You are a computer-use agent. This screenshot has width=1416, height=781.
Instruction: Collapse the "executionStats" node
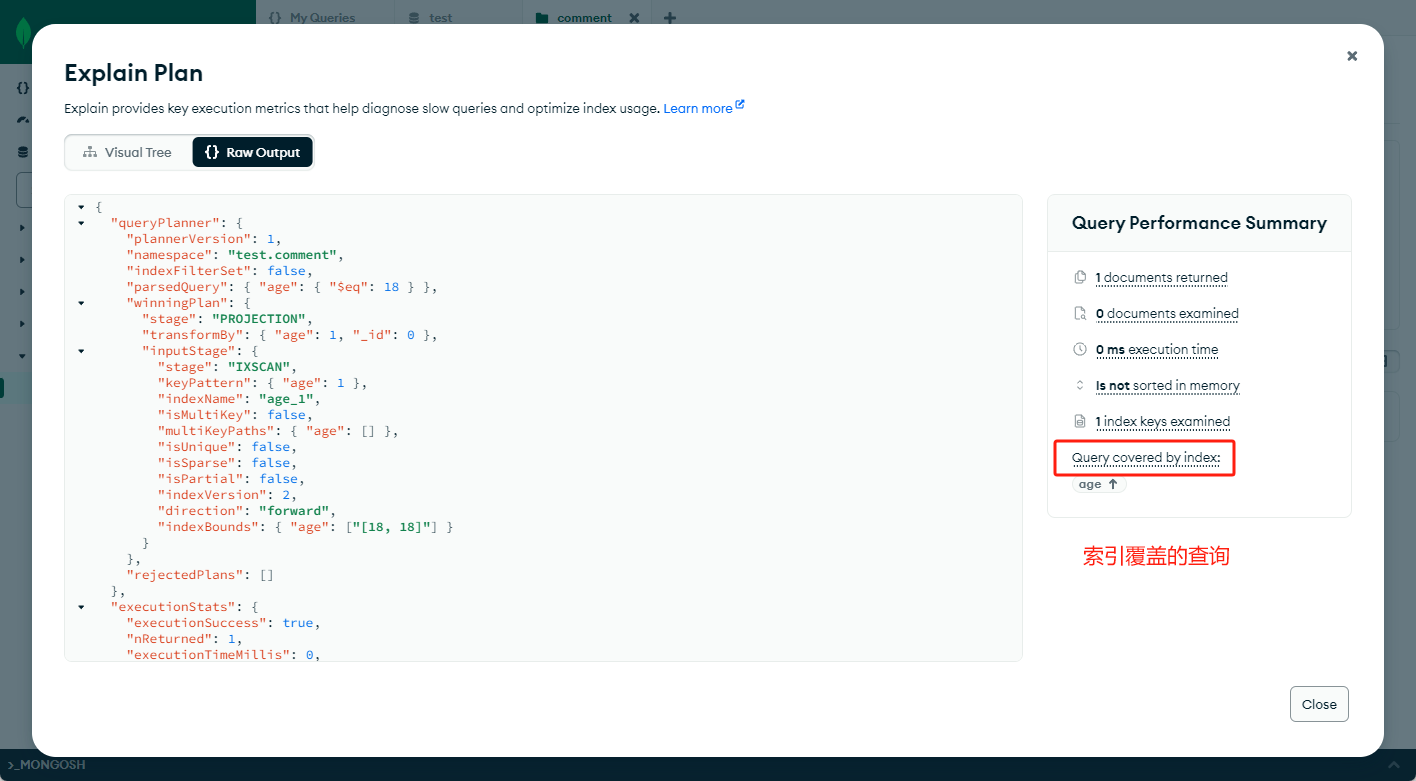pyautogui.click(x=81, y=607)
